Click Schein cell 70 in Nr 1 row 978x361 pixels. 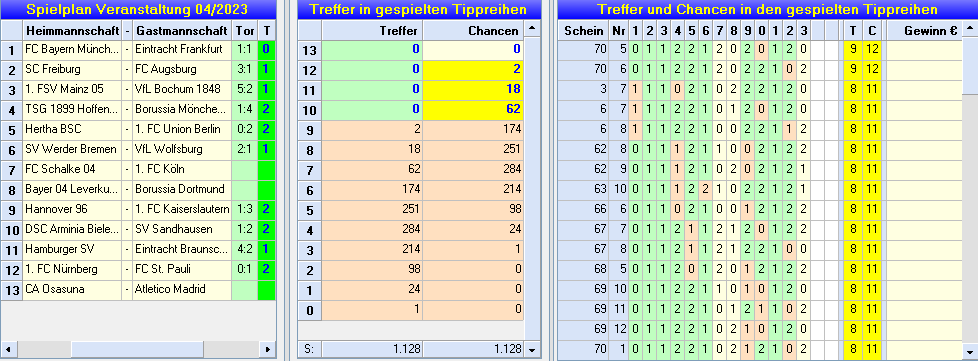click(583, 349)
